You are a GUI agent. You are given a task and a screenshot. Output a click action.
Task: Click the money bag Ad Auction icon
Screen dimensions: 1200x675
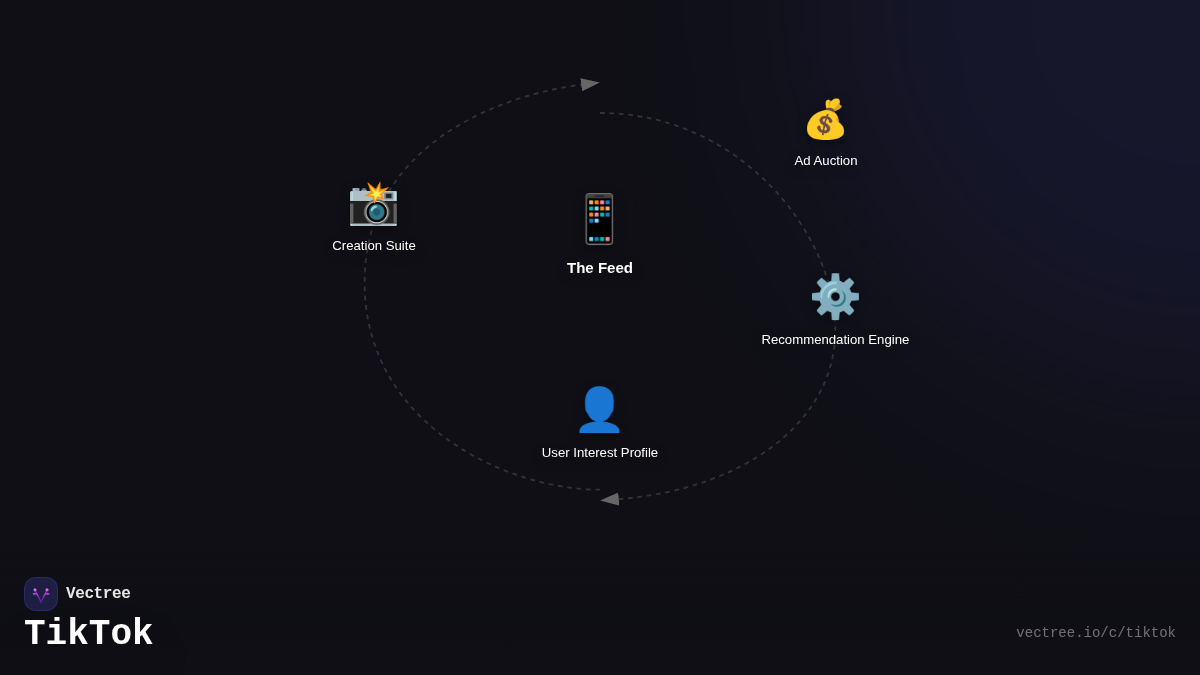click(x=825, y=120)
